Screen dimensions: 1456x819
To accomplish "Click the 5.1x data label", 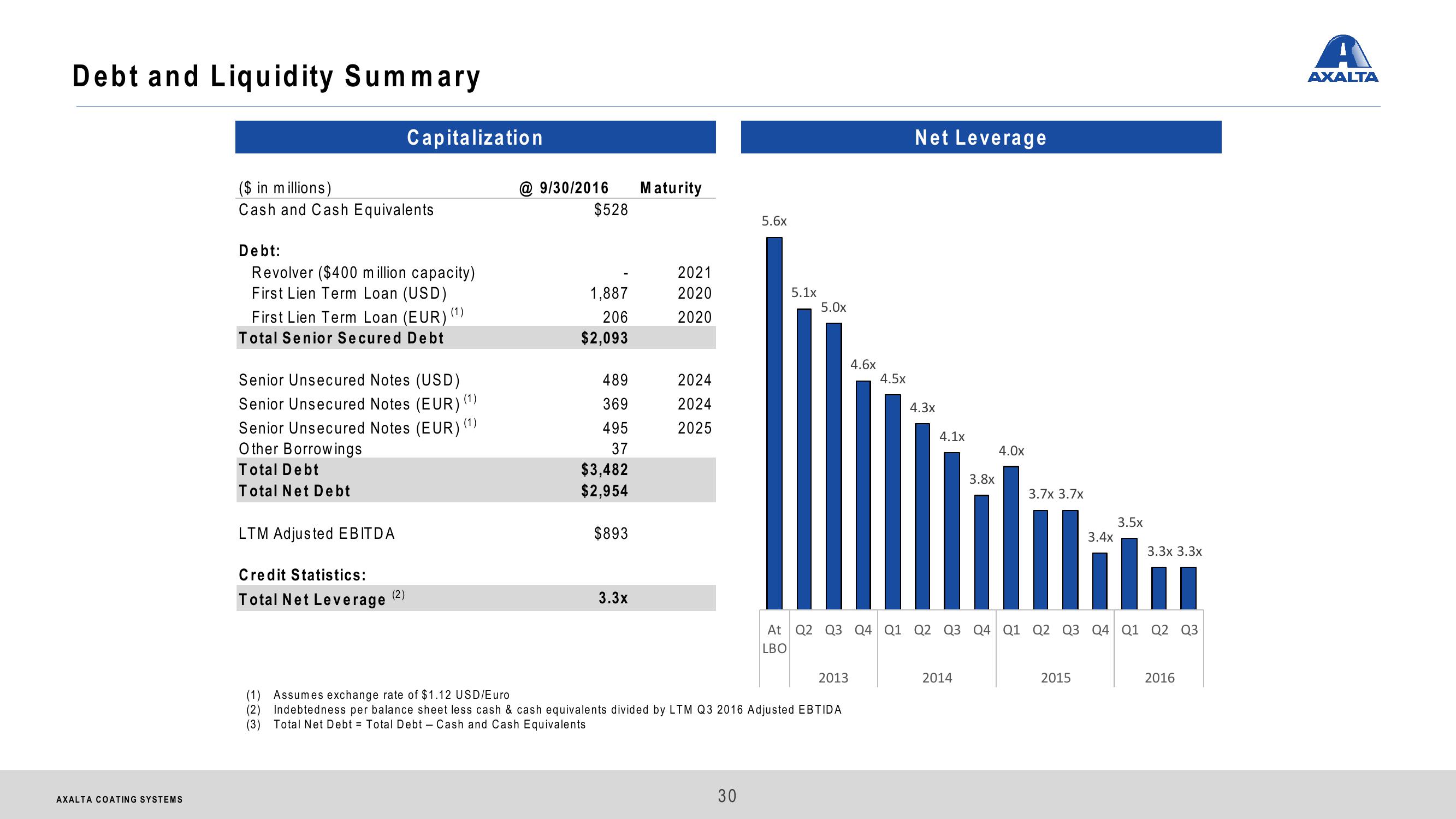I will pyautogui.click(x=804, y=293).
